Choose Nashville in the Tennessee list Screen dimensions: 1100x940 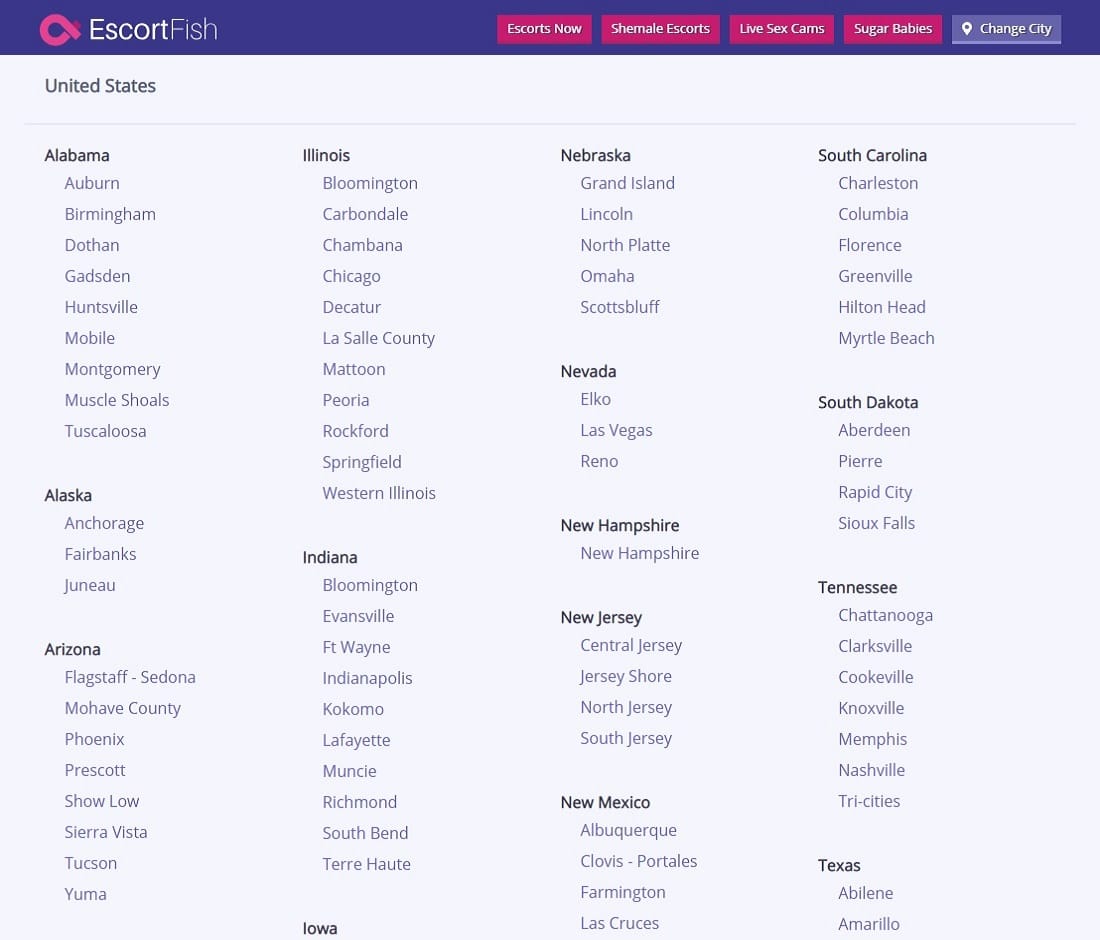871,770
